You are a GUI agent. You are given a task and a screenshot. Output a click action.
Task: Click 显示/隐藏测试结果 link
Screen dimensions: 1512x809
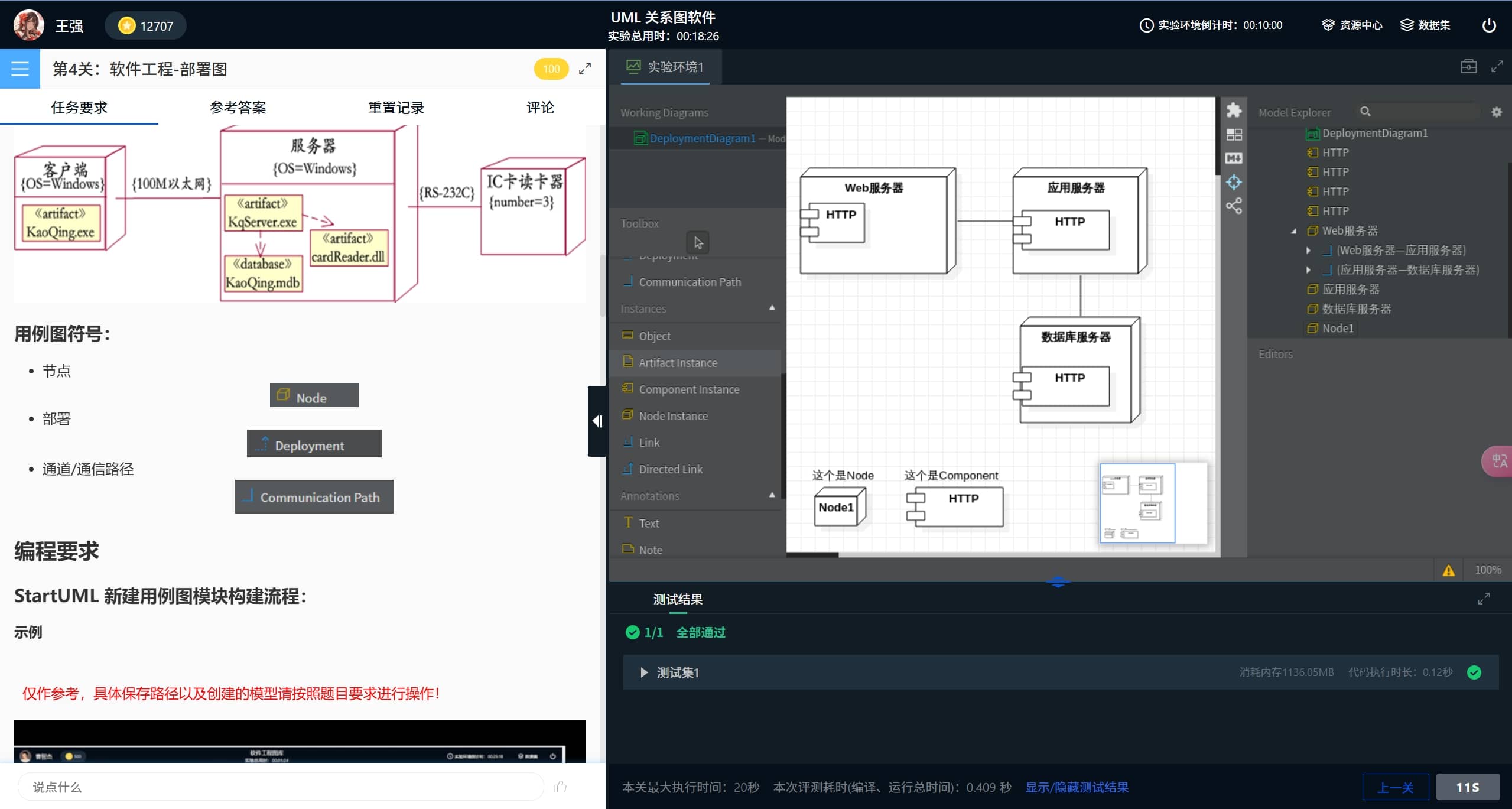(x=1077, y=787)
